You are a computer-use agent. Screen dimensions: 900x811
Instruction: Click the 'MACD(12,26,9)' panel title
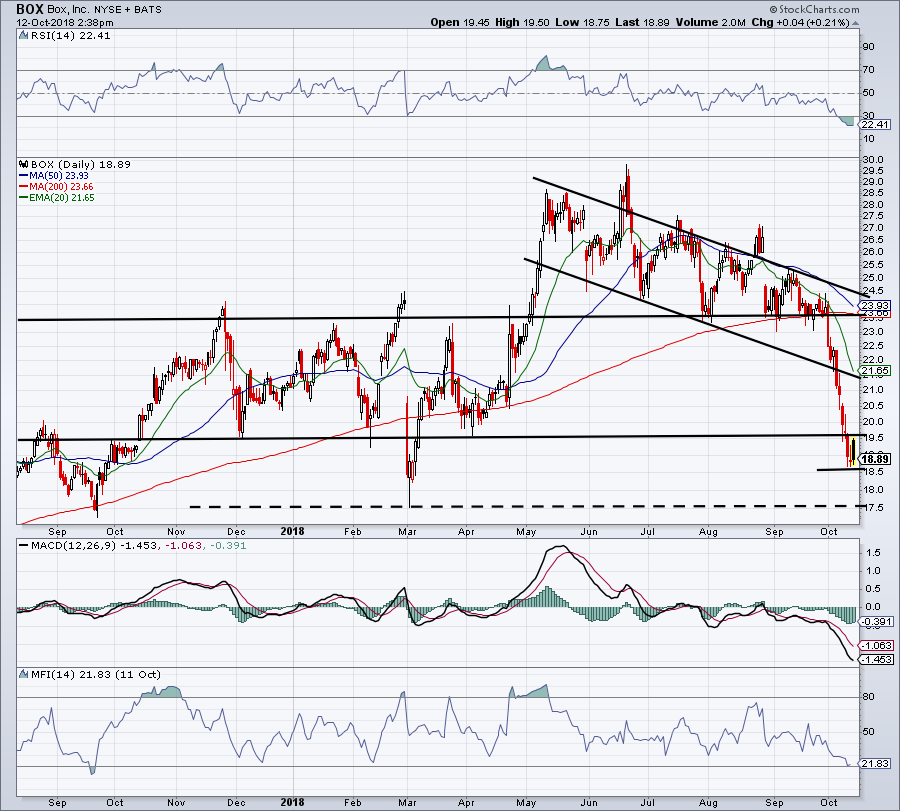point(73,545)
